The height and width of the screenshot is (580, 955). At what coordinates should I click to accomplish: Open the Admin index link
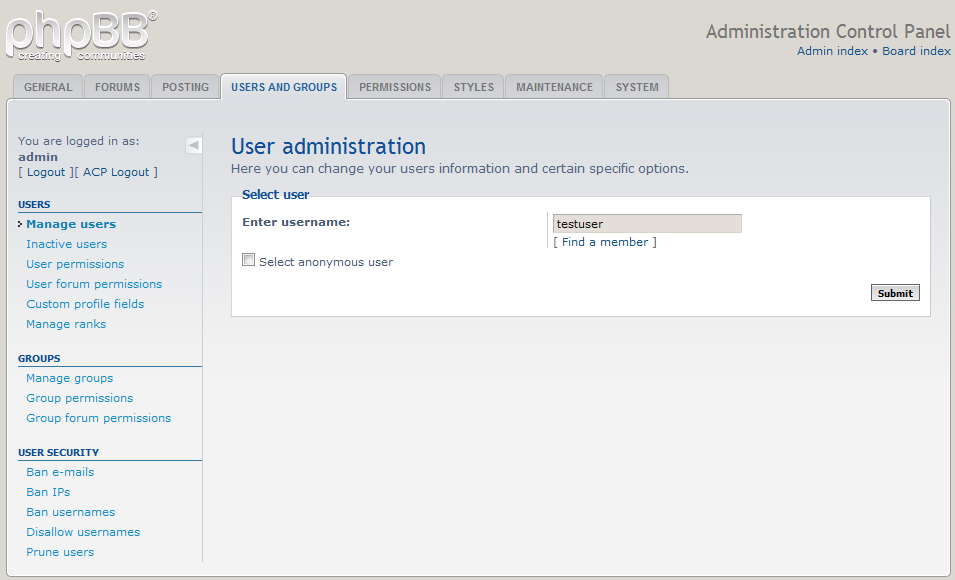coord(832,51)
